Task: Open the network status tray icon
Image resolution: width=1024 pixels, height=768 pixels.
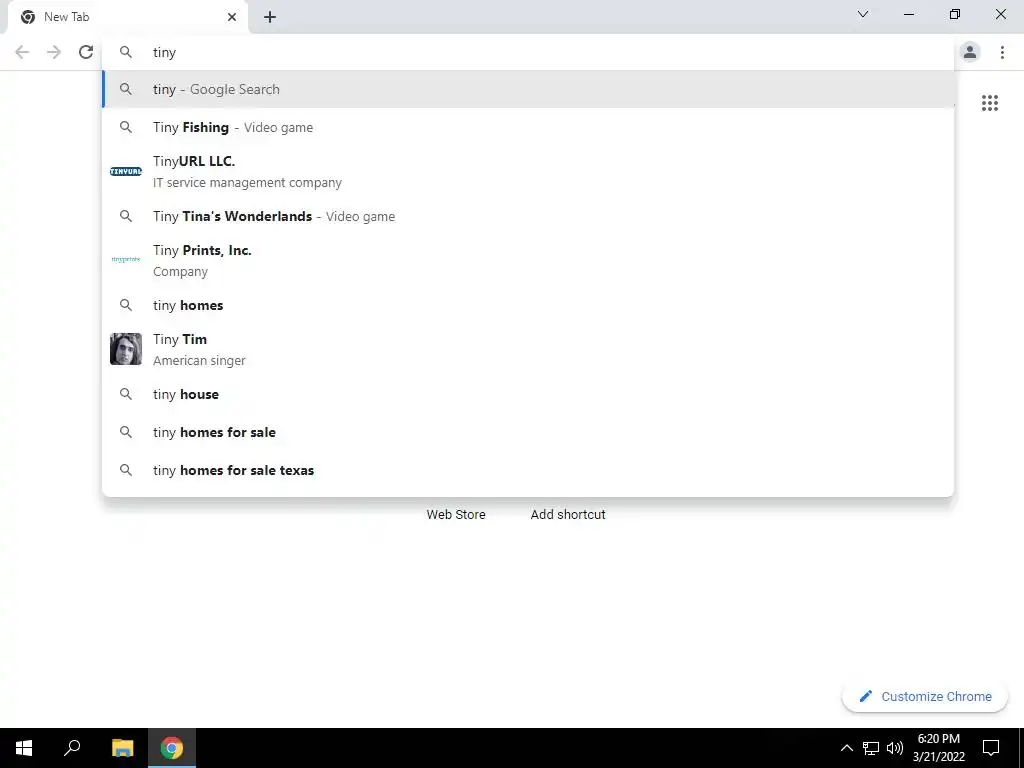Action: pyautogui.click(x=871, y=748)
